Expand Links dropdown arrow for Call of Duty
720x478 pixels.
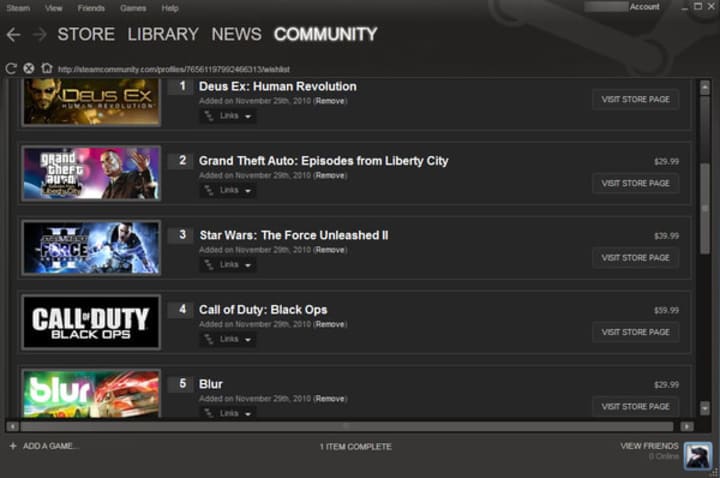click(x=248, y=340)
